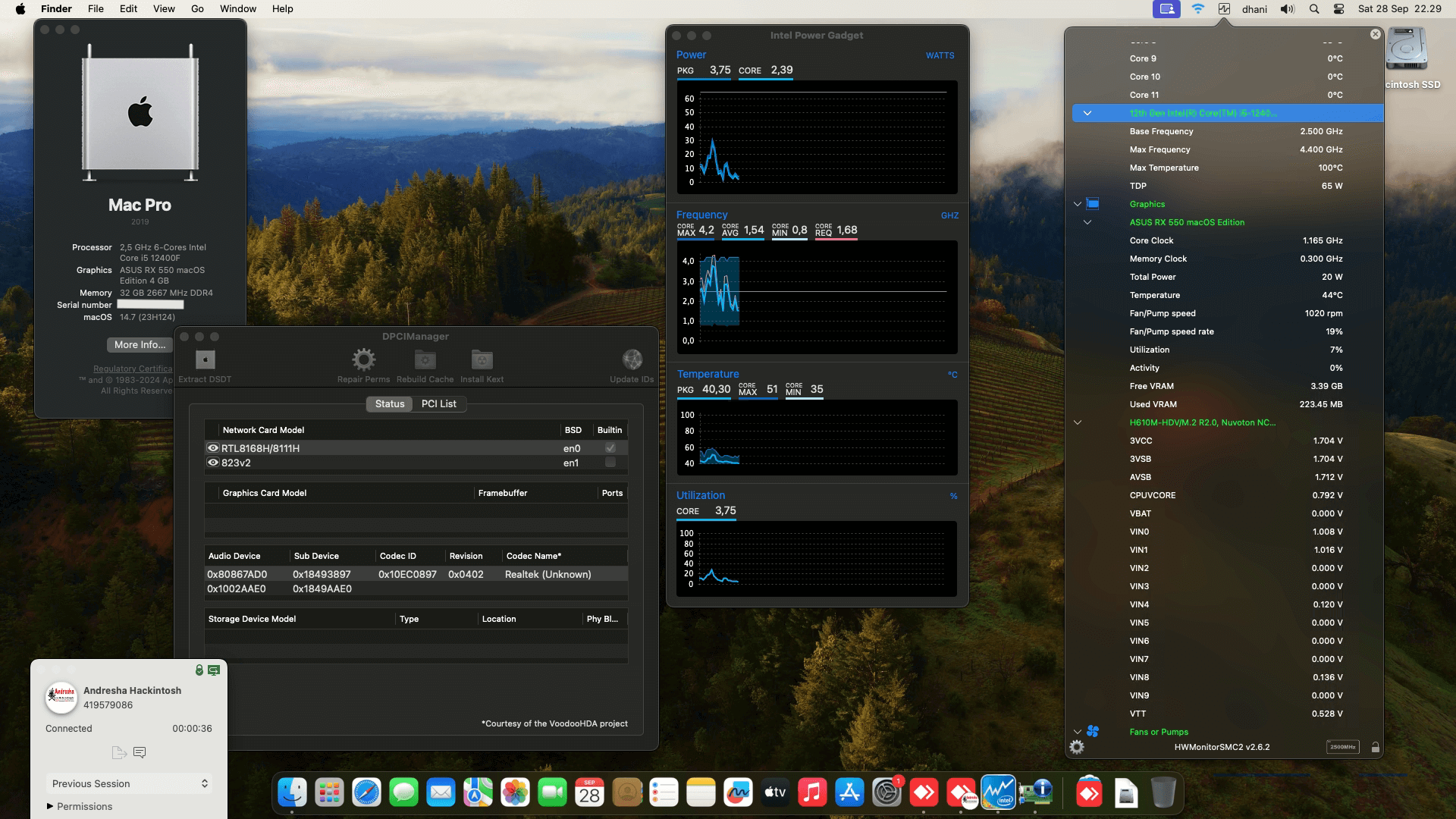
Task: Click the Extract DSDT icon in DPCIManager
Action: click(204, 359)
